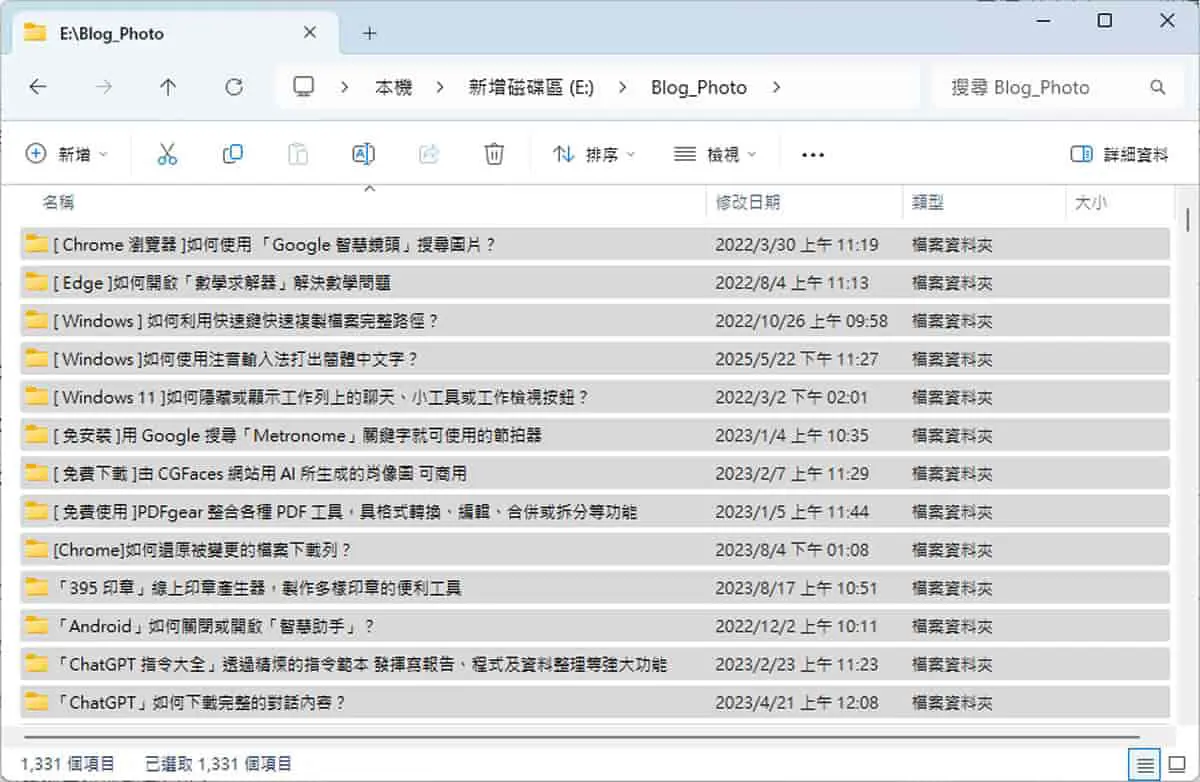Add a new tab with plus button
The height and width of the screenshot is (782, 1200).
click(x=369, y=33)
